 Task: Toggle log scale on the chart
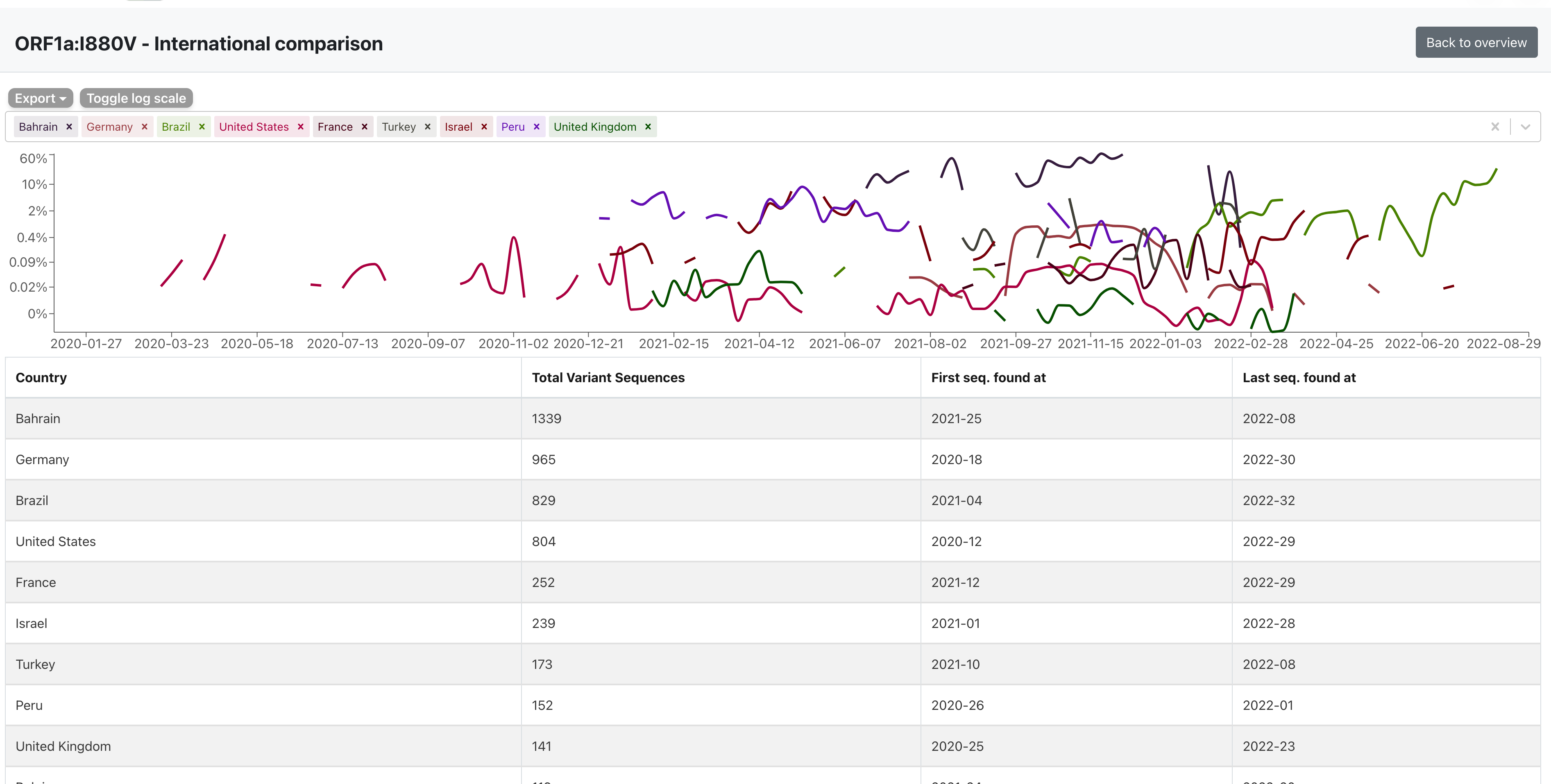136,98
